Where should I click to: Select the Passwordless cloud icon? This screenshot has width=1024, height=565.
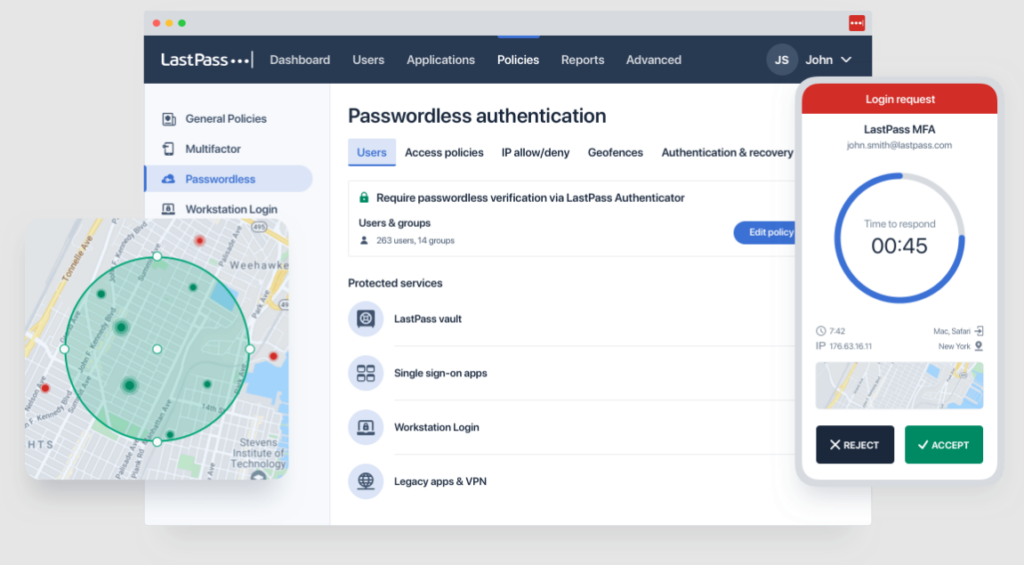point(168,179)
